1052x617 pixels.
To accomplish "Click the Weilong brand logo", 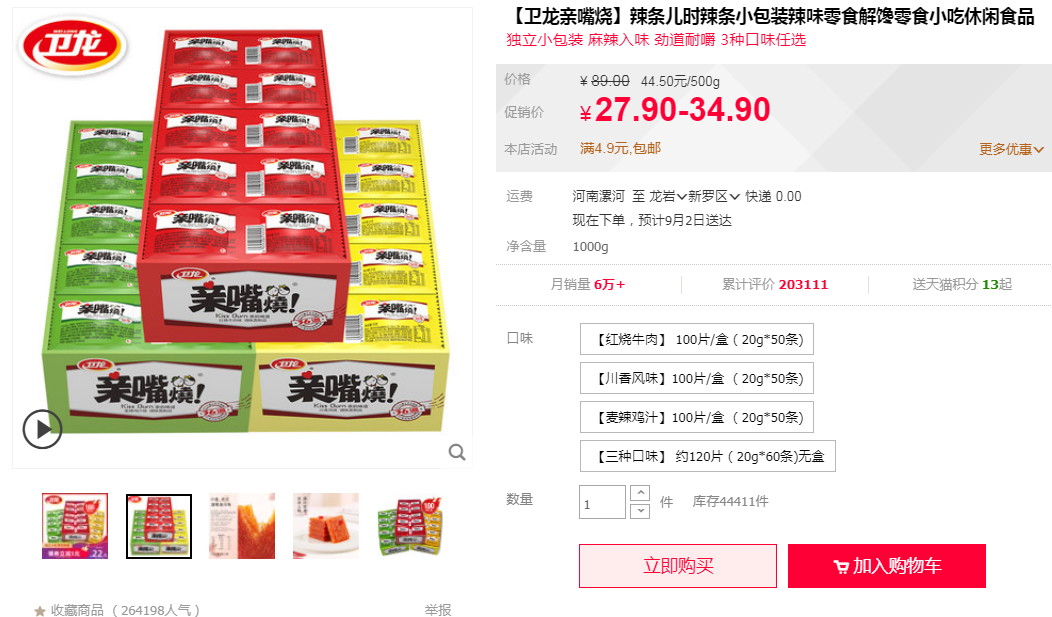I will click(x=72, y=46).
